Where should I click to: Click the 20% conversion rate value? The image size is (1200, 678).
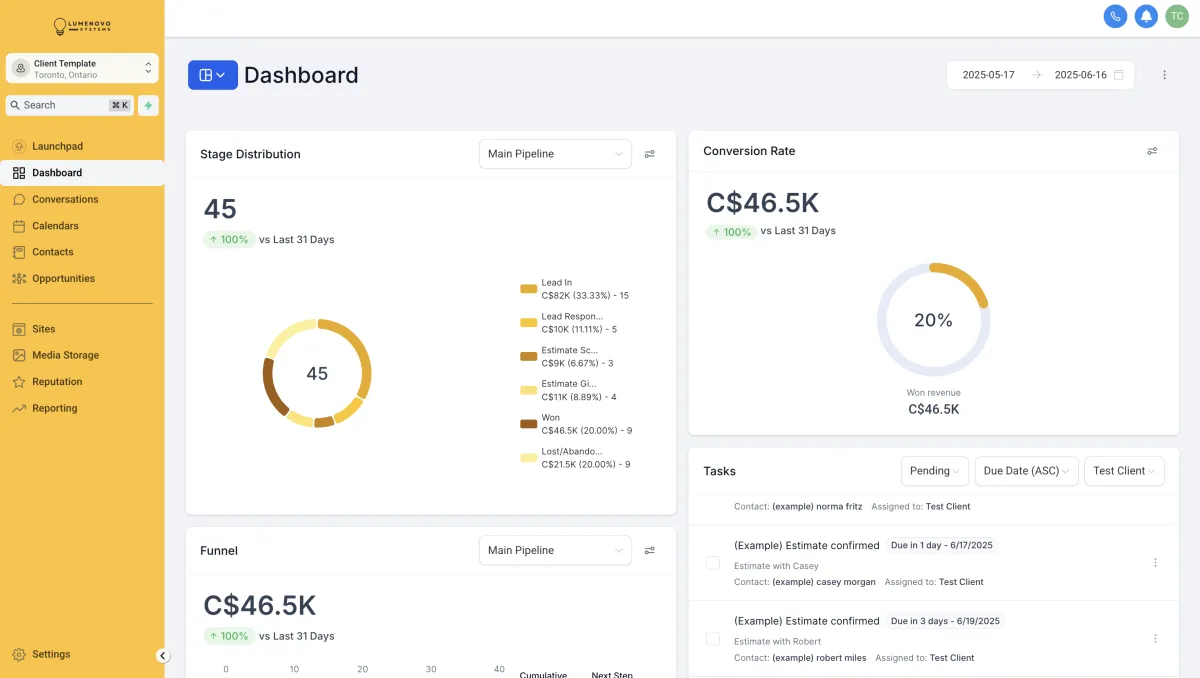tap(933, 320)
